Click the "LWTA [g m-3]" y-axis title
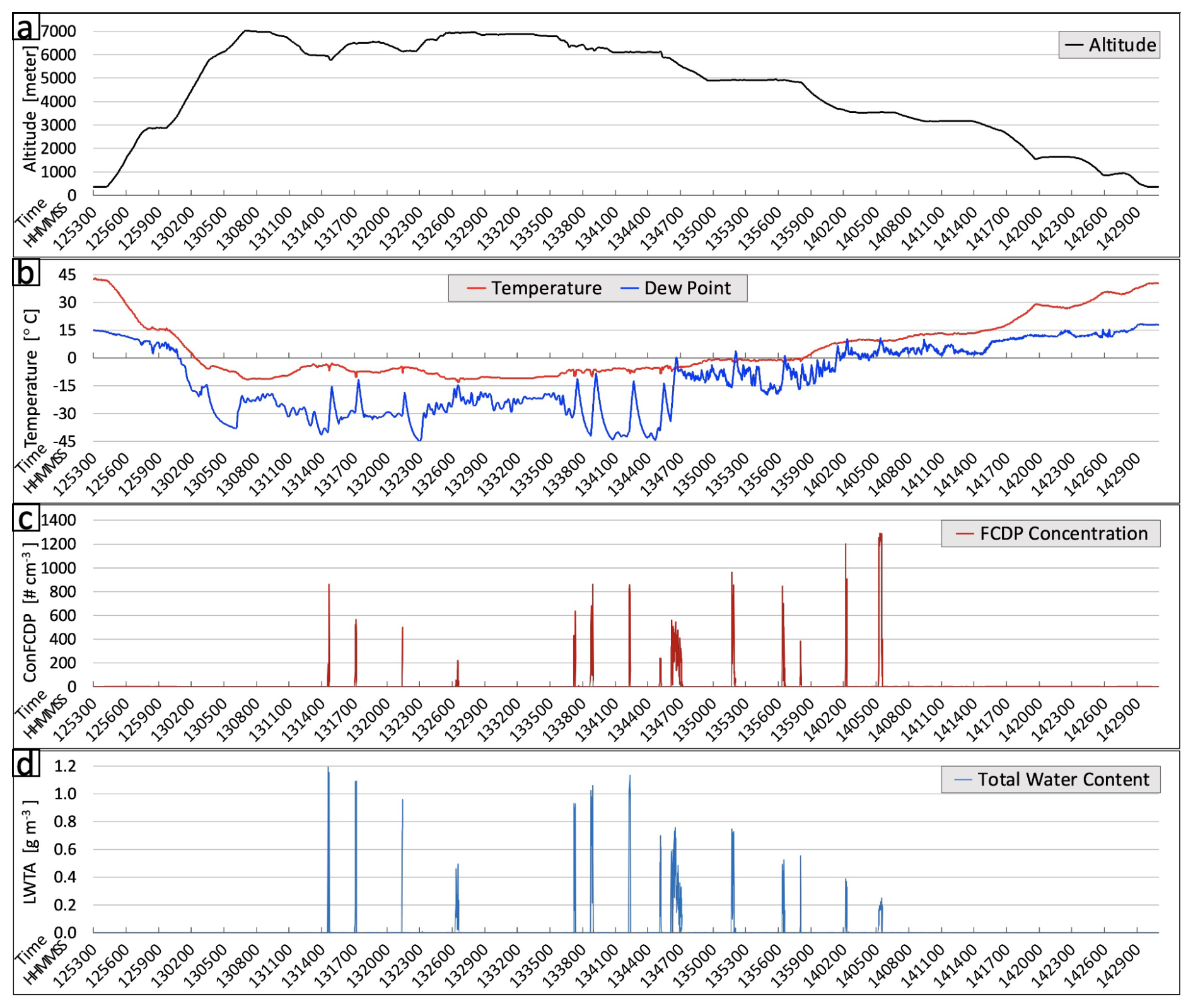Image resolution: width=1193 pixels, height=1008 pixels. (29, 852)
